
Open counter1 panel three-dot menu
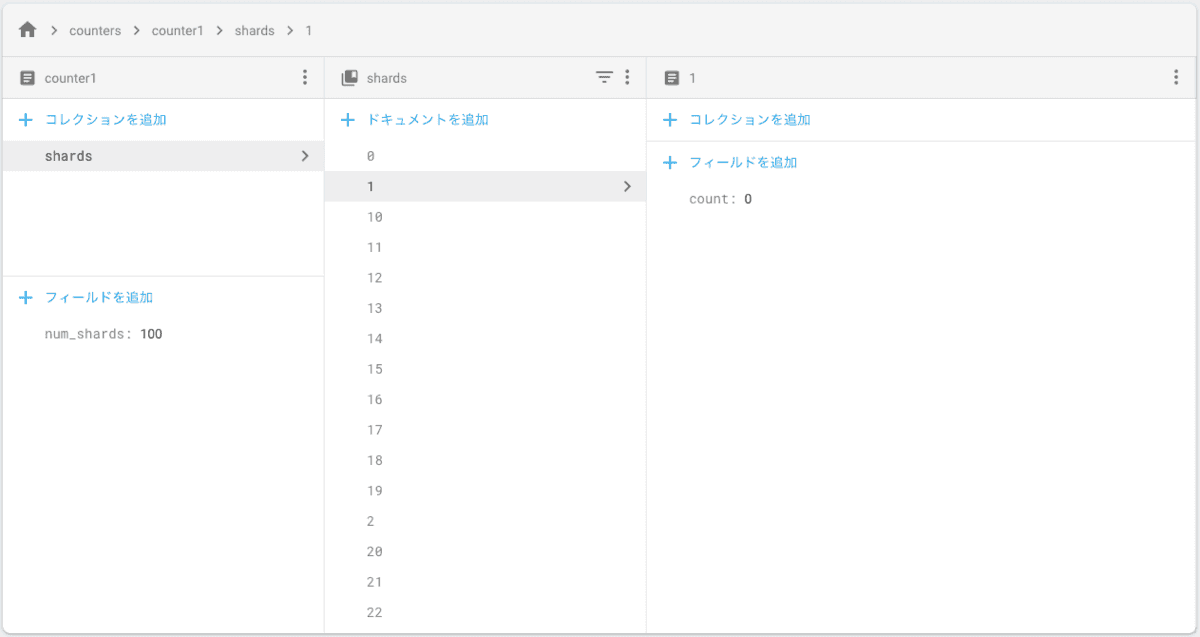(x=305, y=77)
